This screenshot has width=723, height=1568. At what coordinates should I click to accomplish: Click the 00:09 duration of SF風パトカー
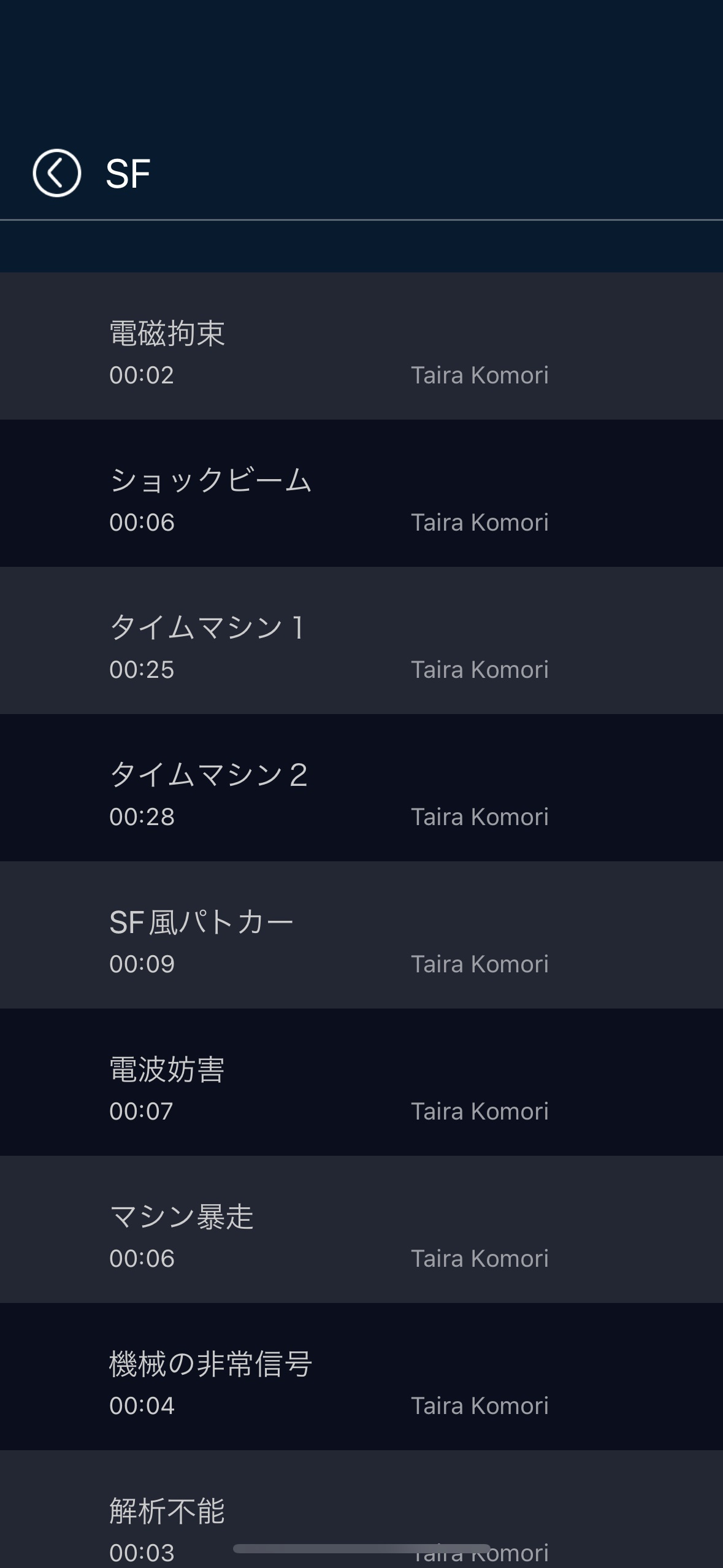[x=142, y=964]
